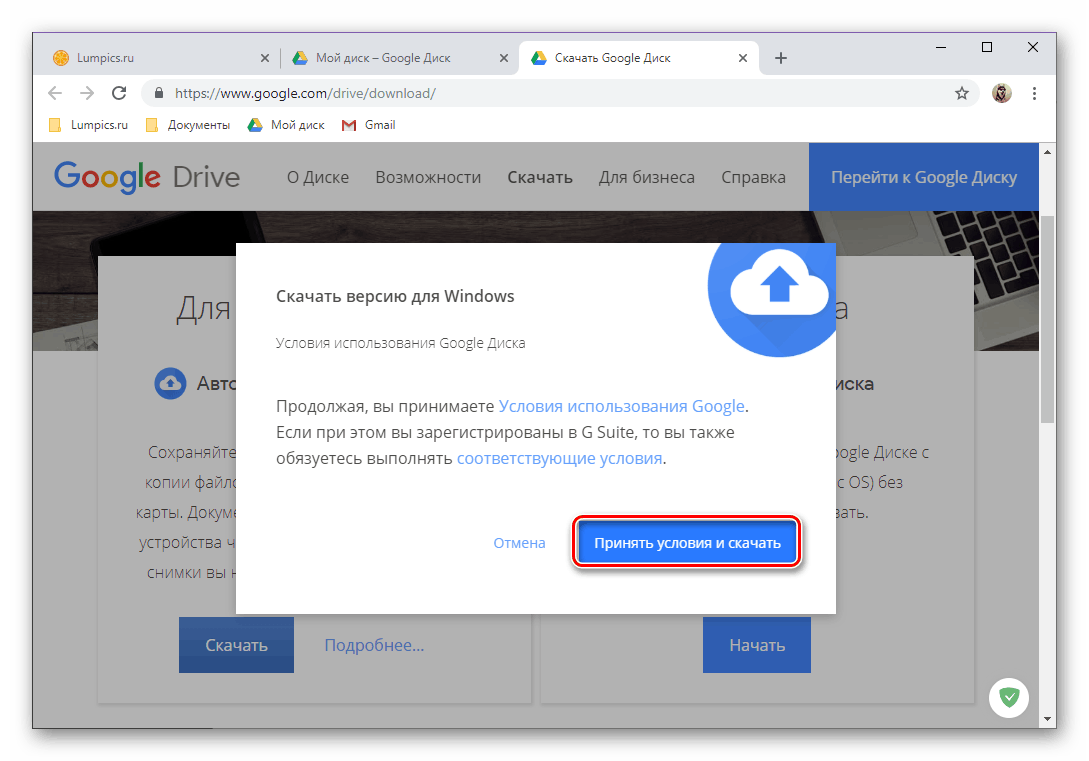Viewport: 1089px width, 761px height.
Task: Open the Подробнее… link
Action: 374,645
